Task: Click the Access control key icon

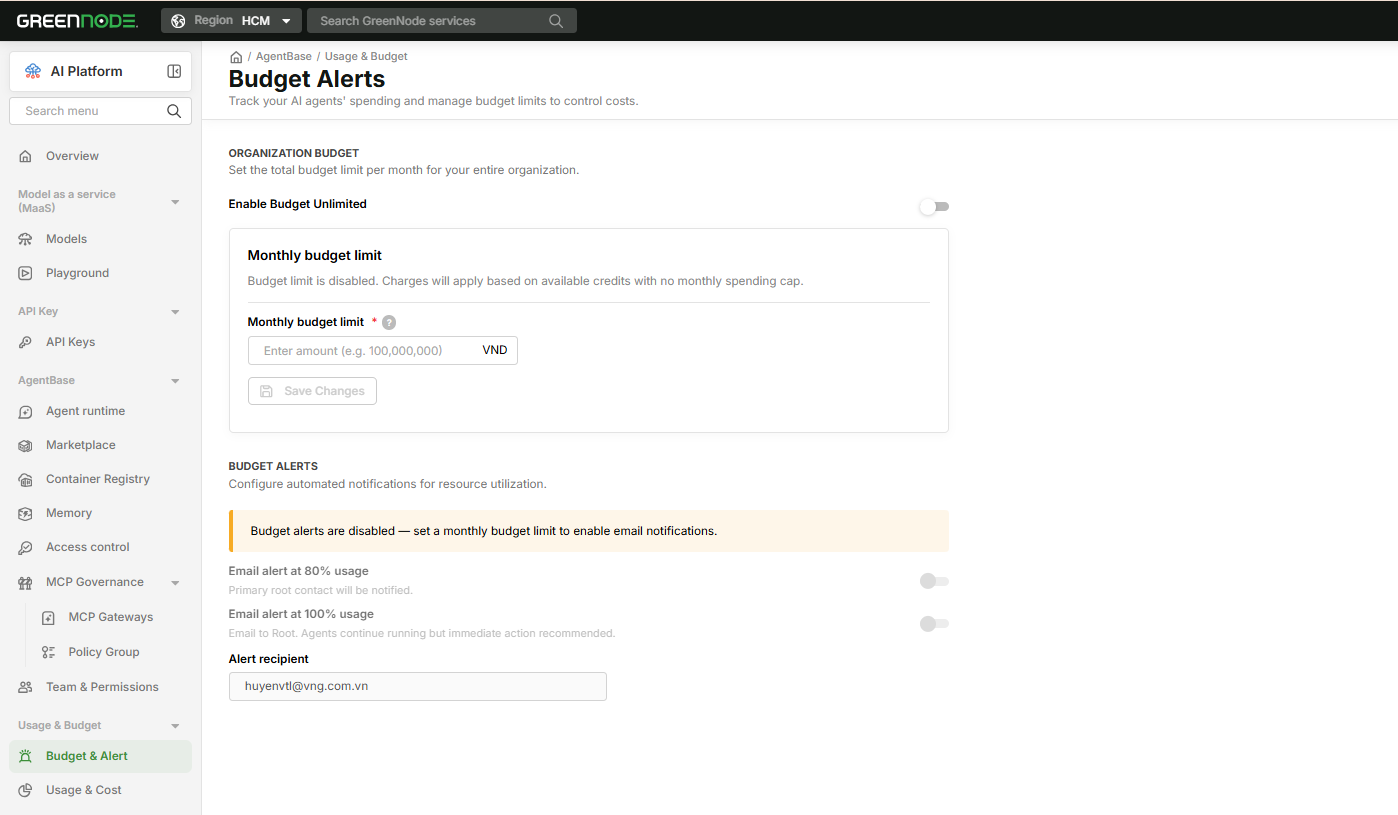Action: tap(26, 547)
